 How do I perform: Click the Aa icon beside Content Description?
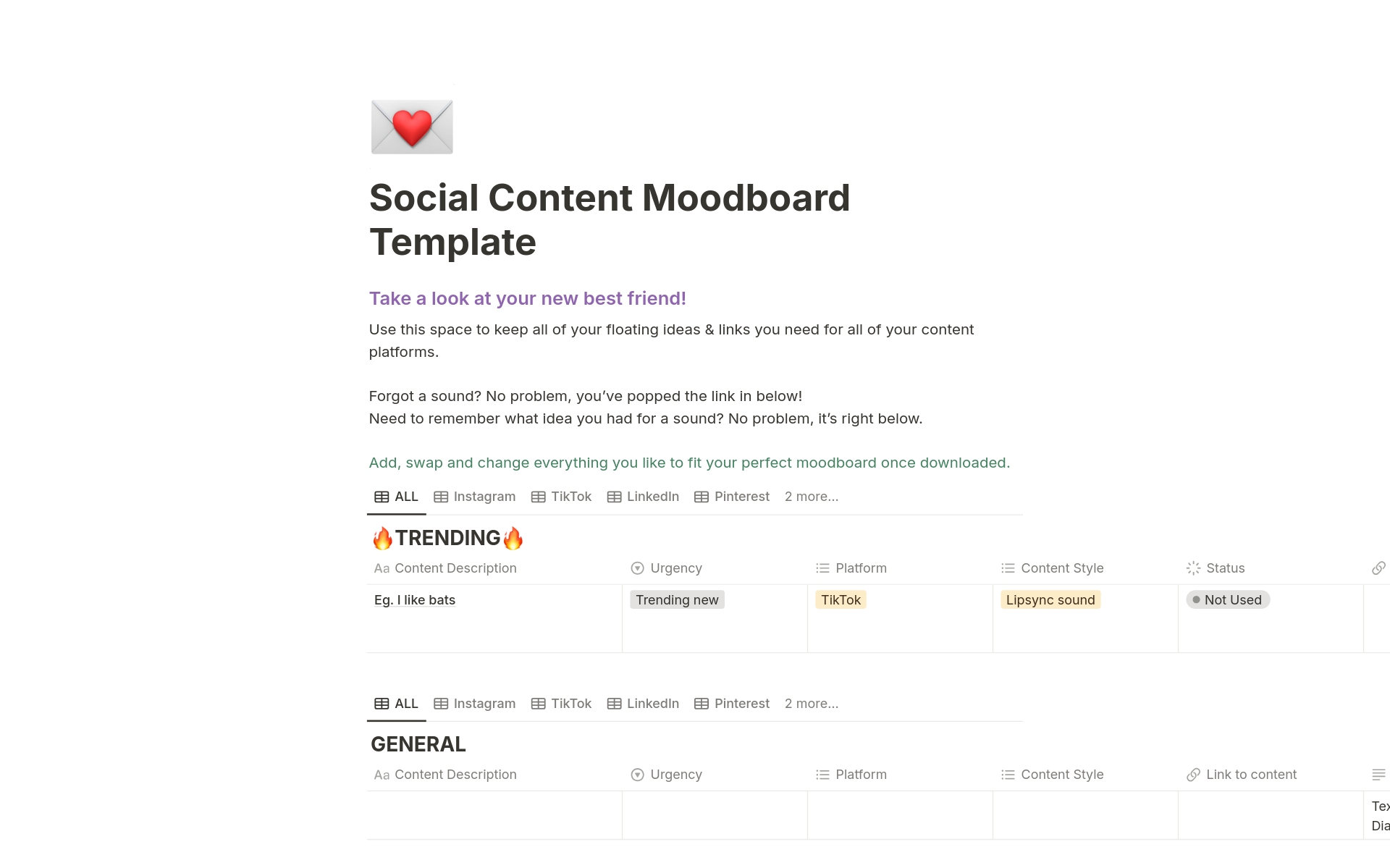click(382, 568)
